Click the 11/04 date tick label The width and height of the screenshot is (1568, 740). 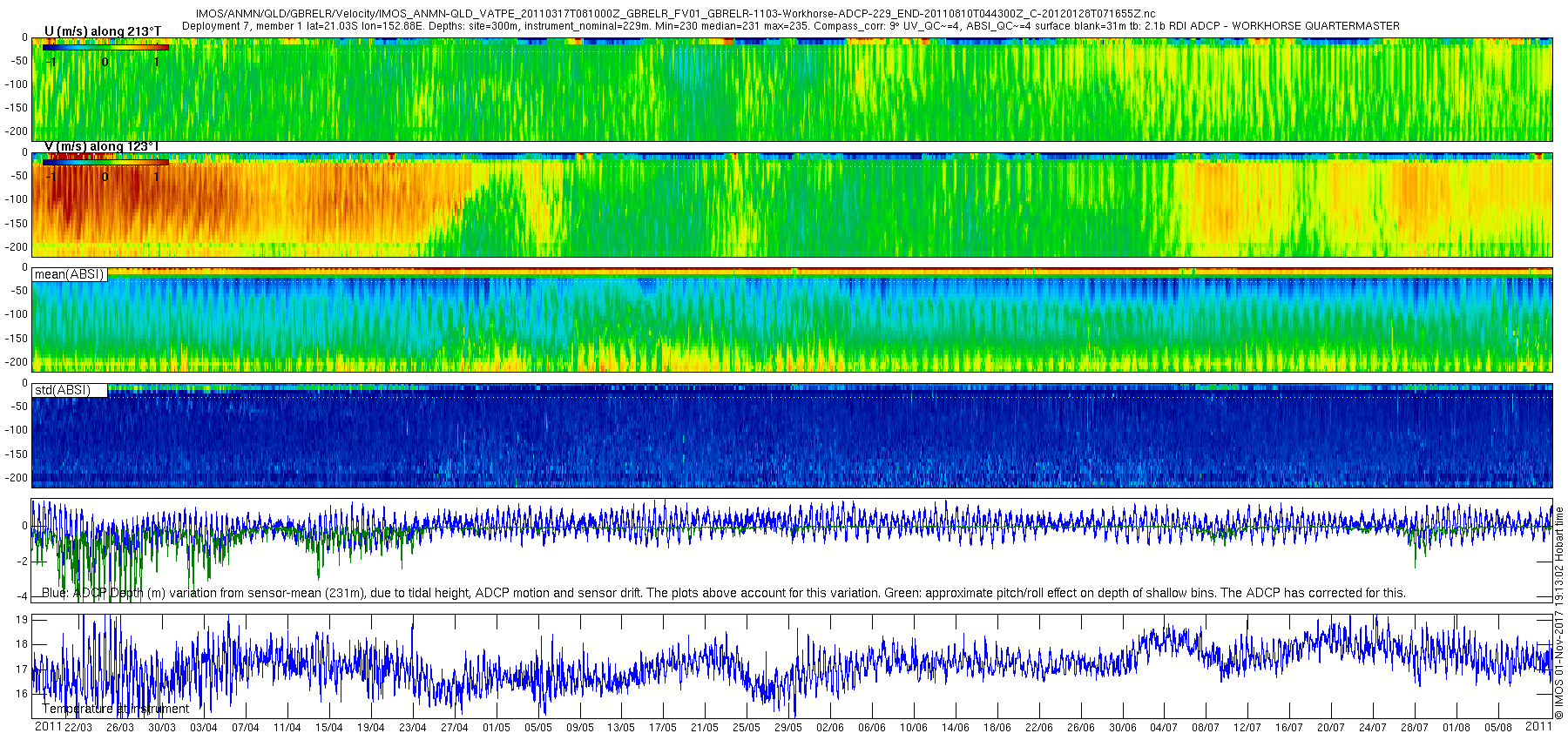(x=287, y=728)
